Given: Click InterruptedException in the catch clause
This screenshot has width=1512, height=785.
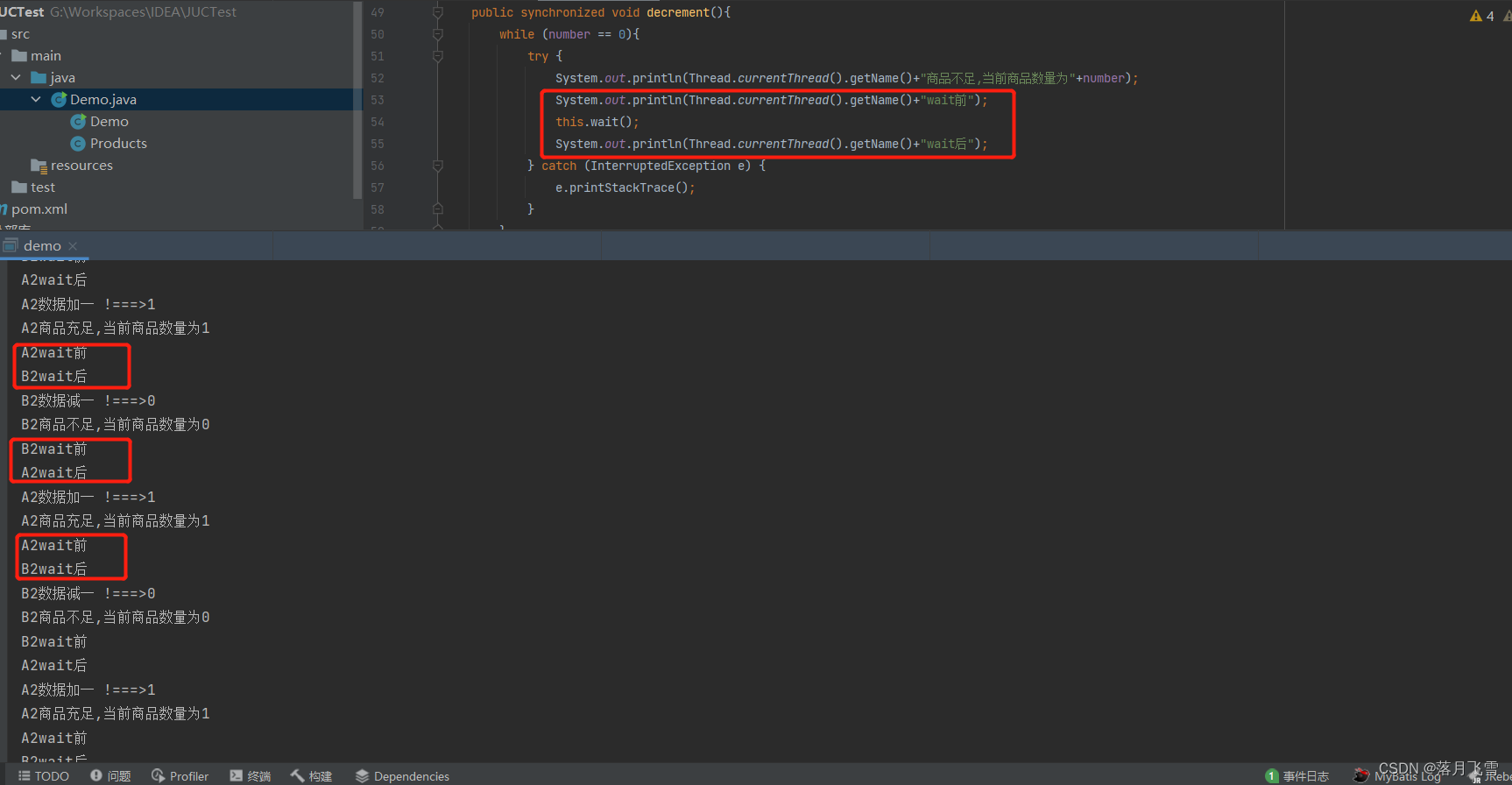Looking at the screenshot, I should click(661, 166).
